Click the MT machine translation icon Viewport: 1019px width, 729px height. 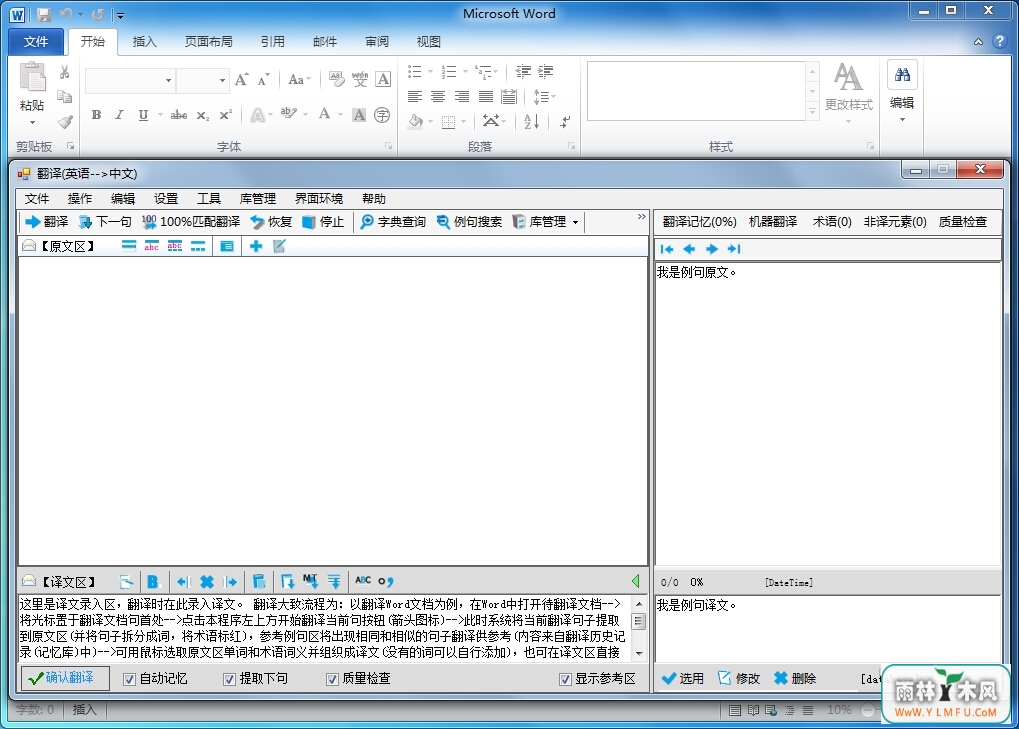coord(310,581)
